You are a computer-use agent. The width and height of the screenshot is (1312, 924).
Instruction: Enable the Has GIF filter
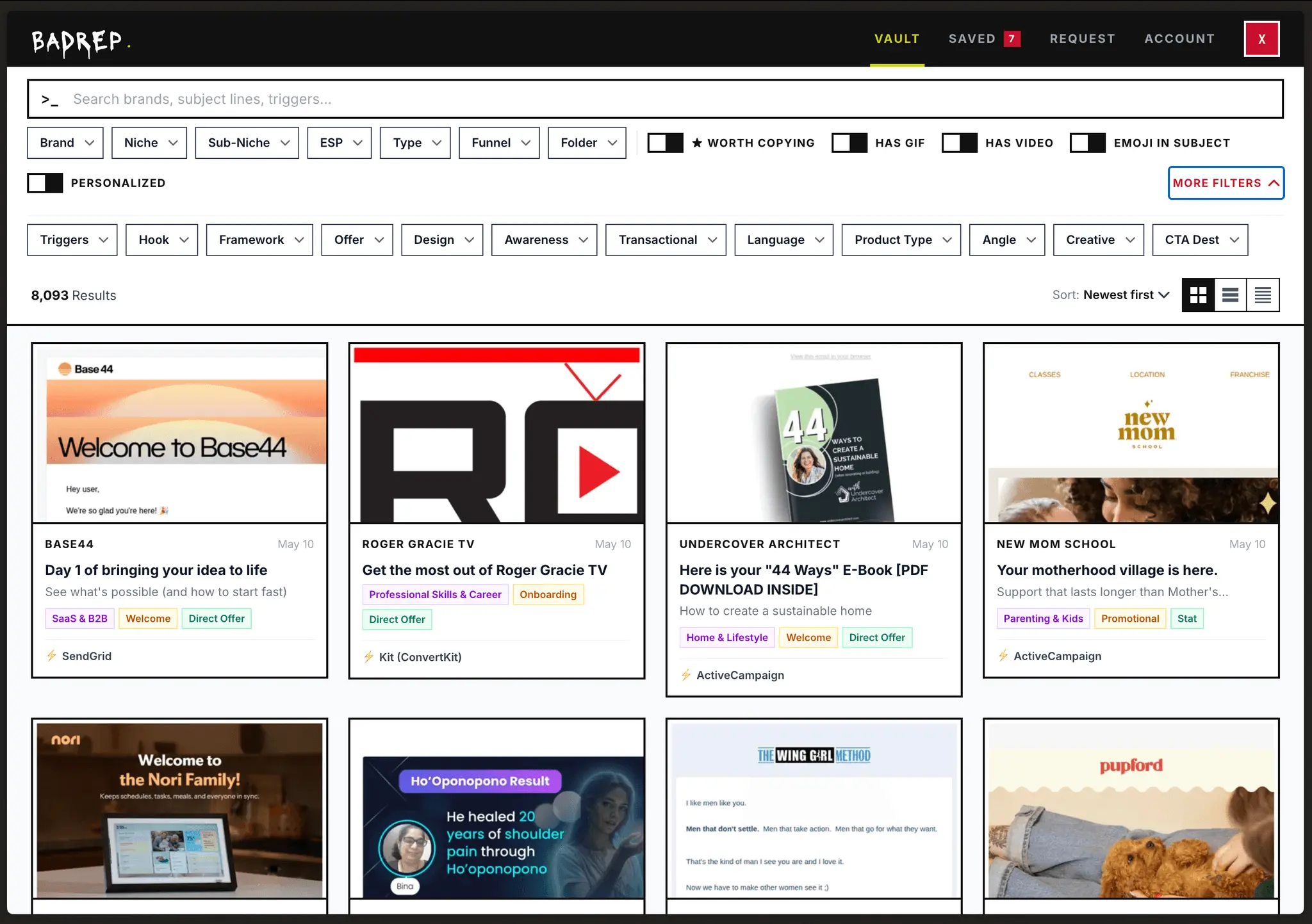[x=849, y=143]
